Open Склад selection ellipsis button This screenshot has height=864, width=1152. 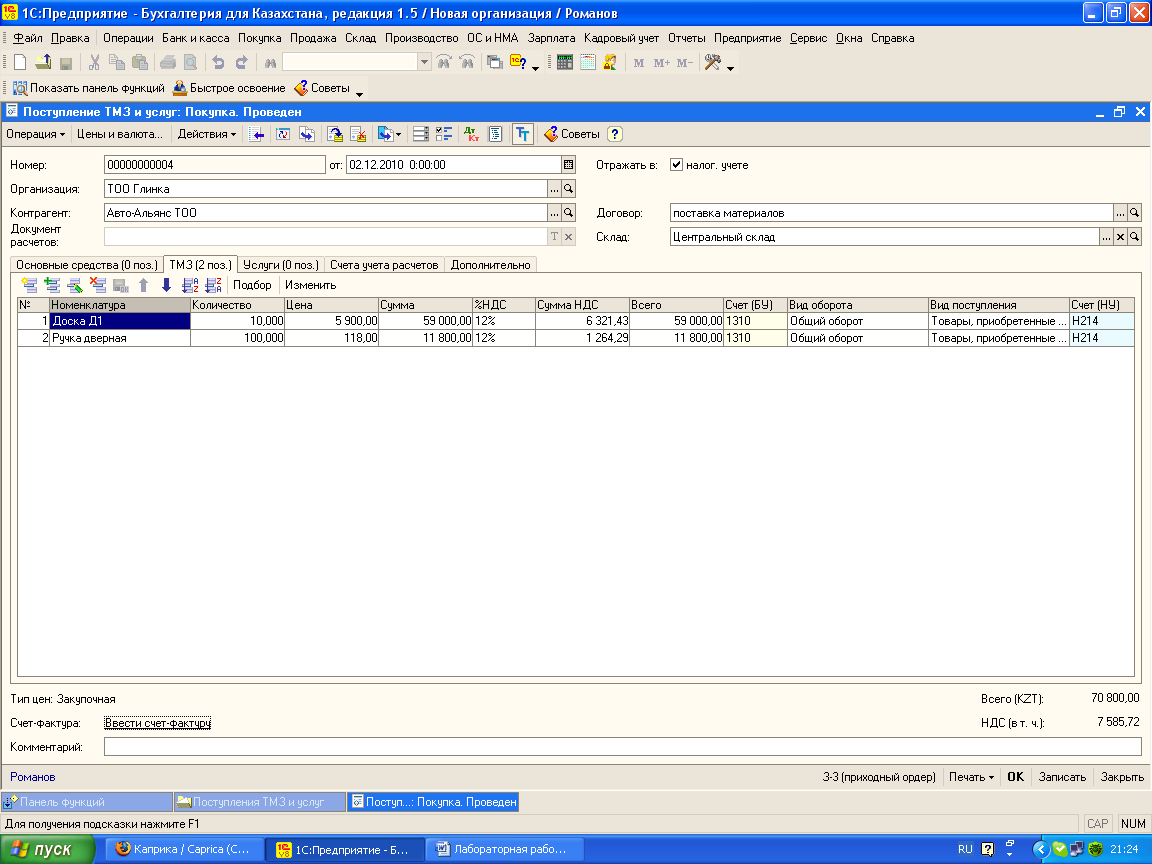click(1106, 237)
